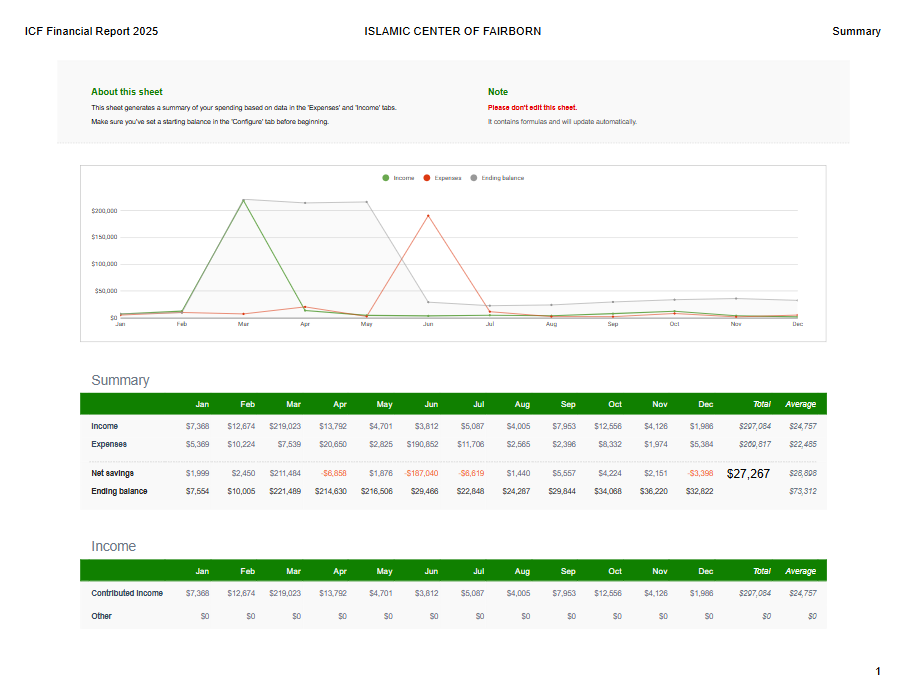This screenshot has width=907, height=700.
Task: Select the -$187,040 net savings value for June
Action: pyautogui.click(x=421, y=473)
